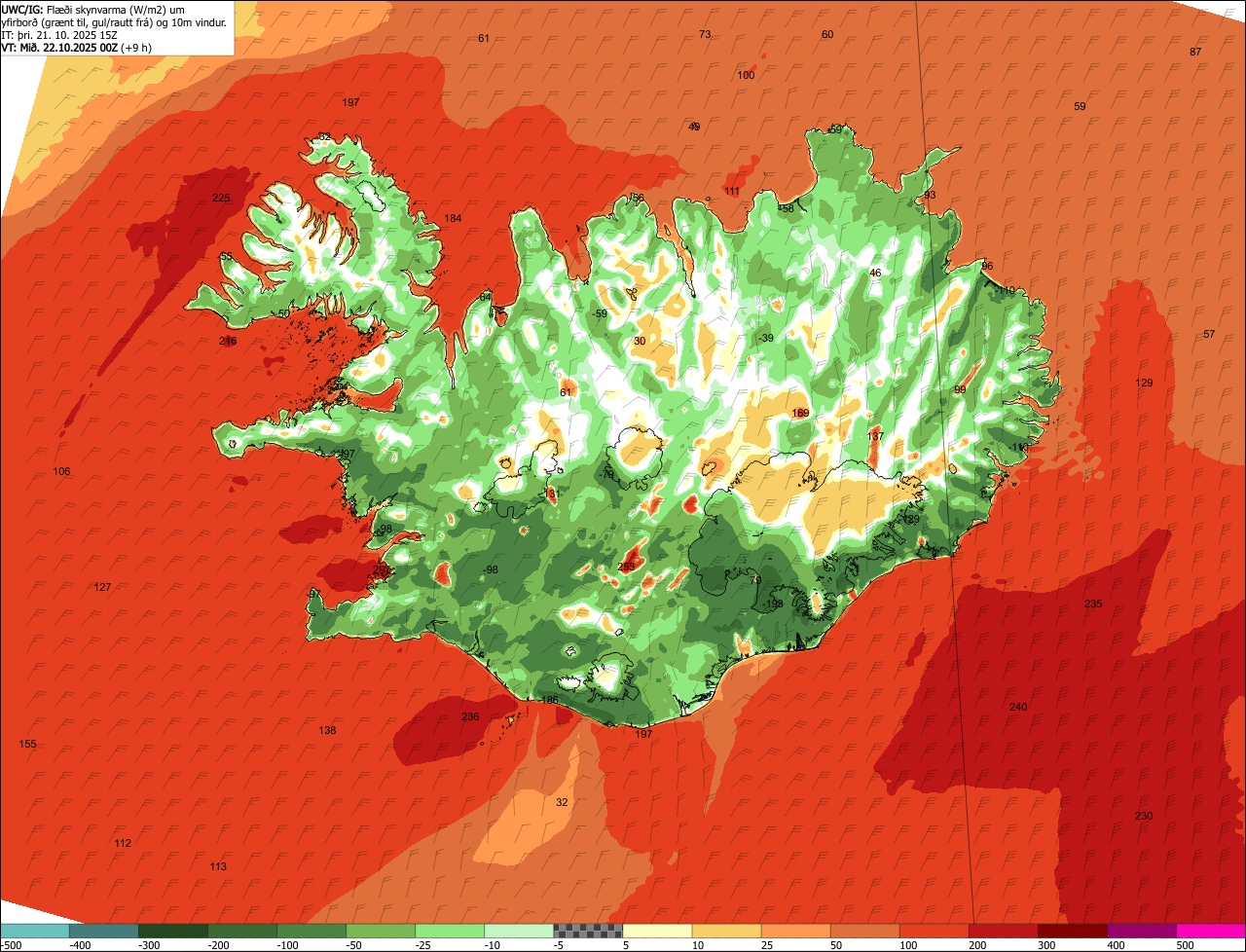Image resolution: width=1246 pixels, height=952 pixels.
Task: Click the map value '46' inland
Action: [875, 273]
